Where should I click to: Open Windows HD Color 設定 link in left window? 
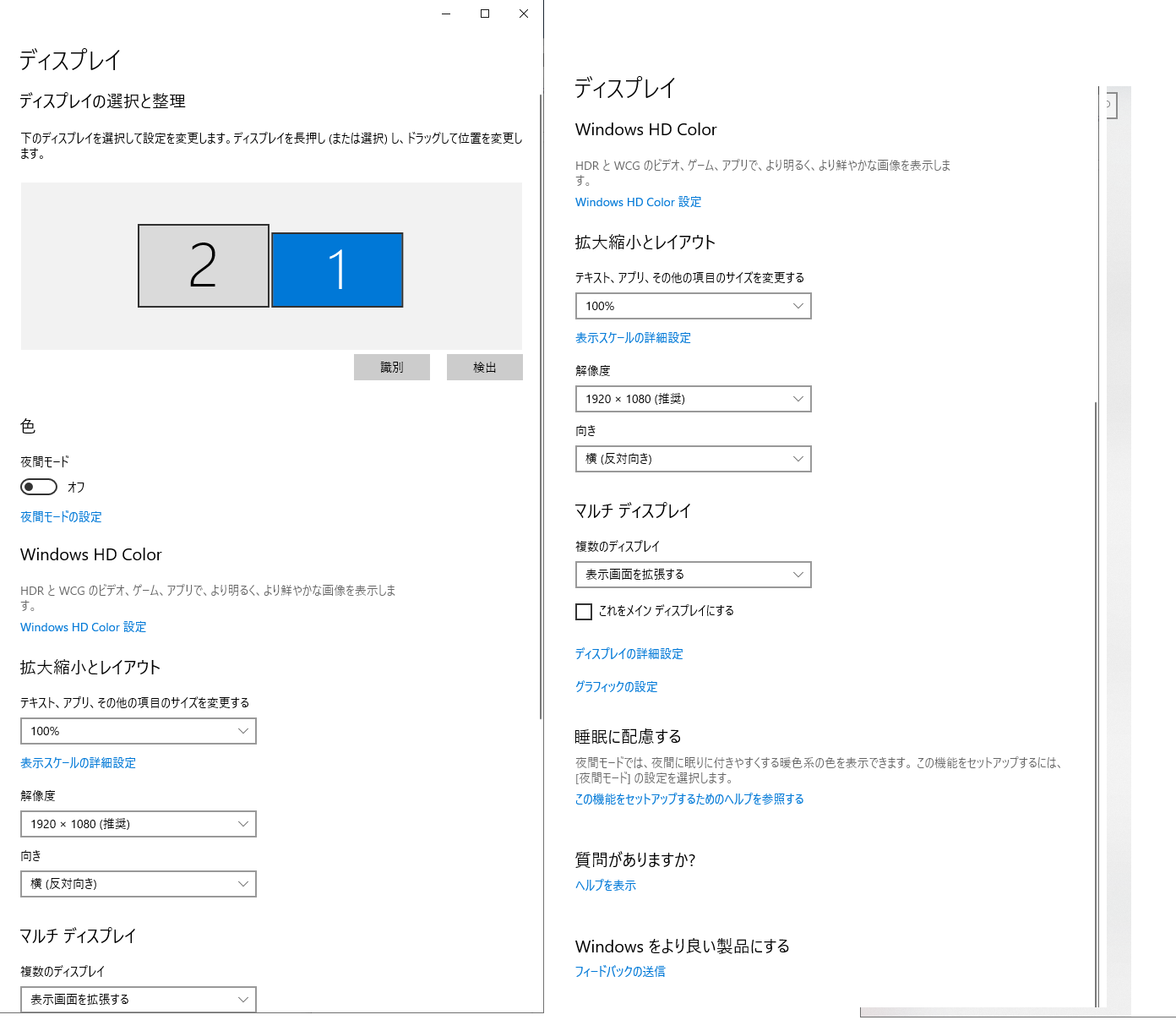tap(84, 627)
